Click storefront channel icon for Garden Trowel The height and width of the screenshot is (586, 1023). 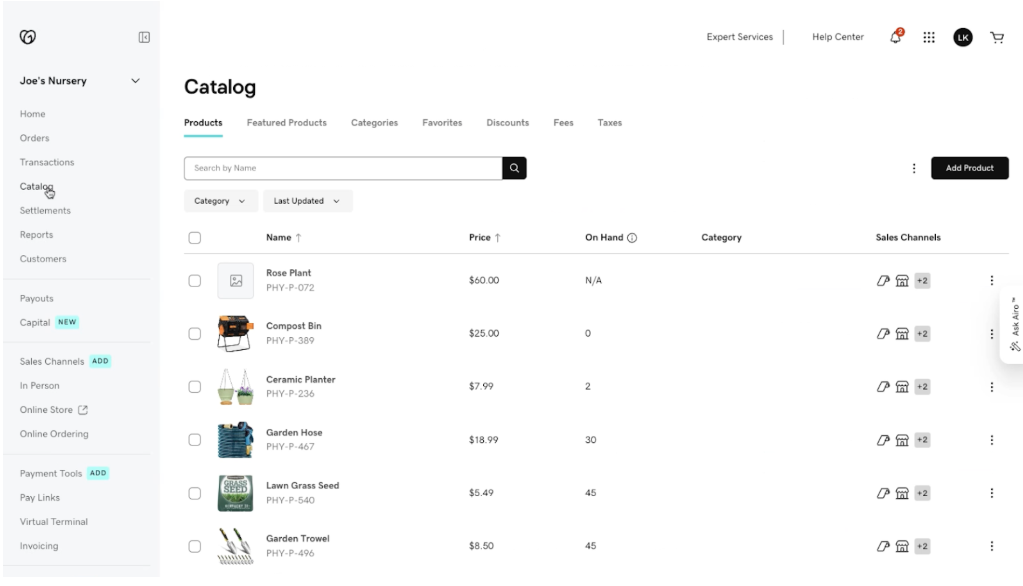click(x=902, y=546)
